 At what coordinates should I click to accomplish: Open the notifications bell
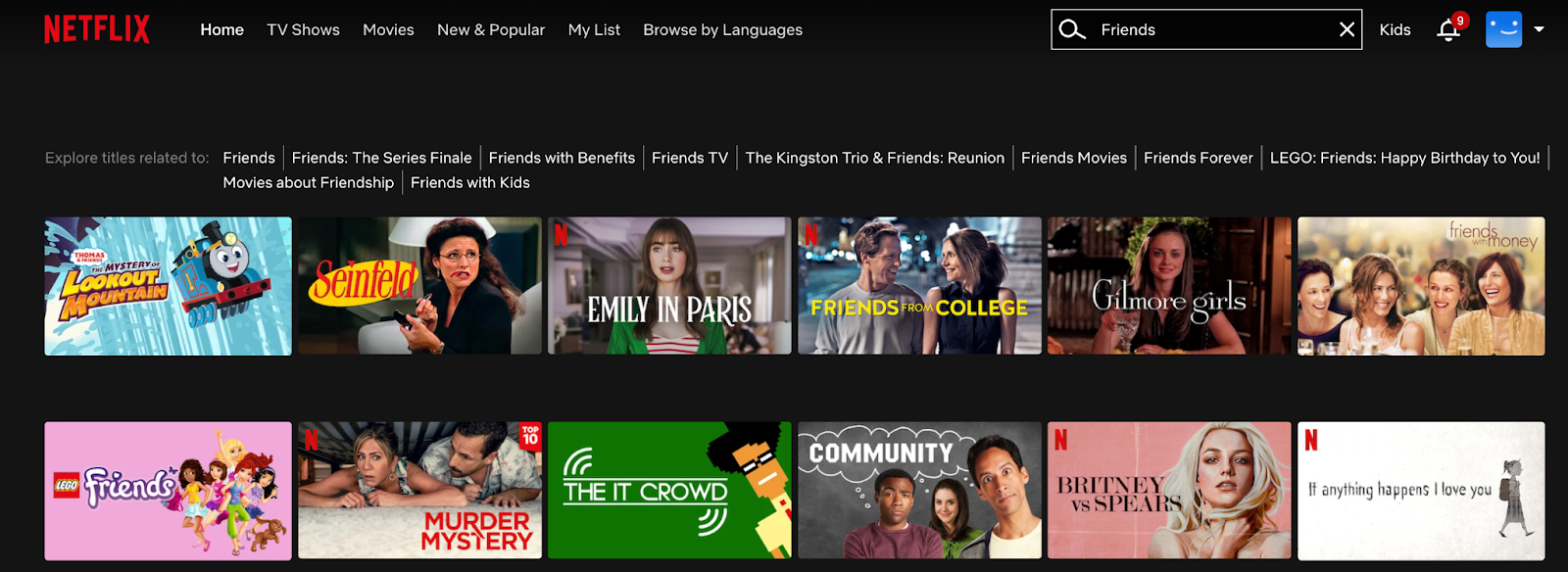click(1448, 30)
